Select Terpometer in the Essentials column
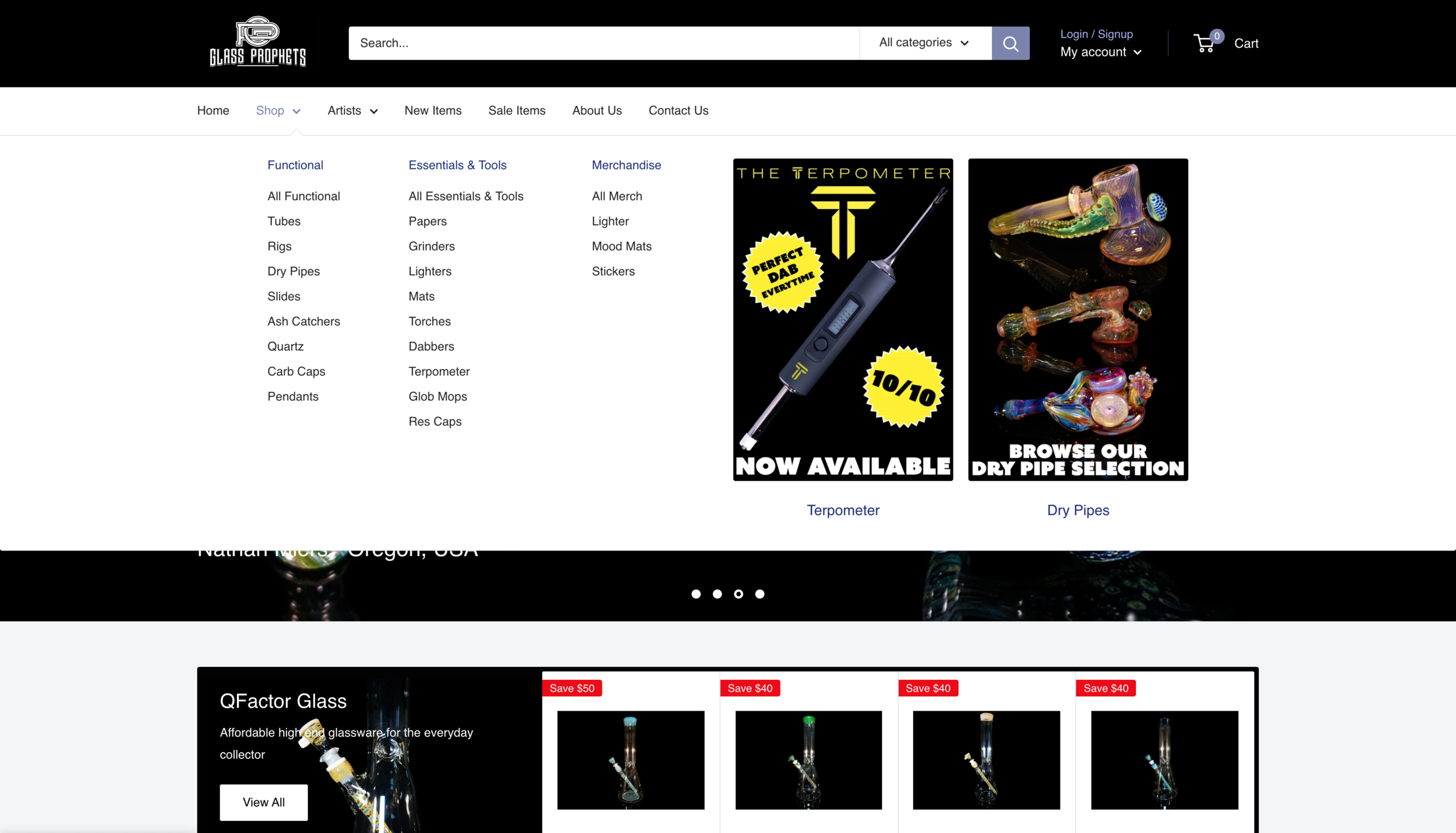The width and height of the screenshot is (1456, 833). [439, 372]
